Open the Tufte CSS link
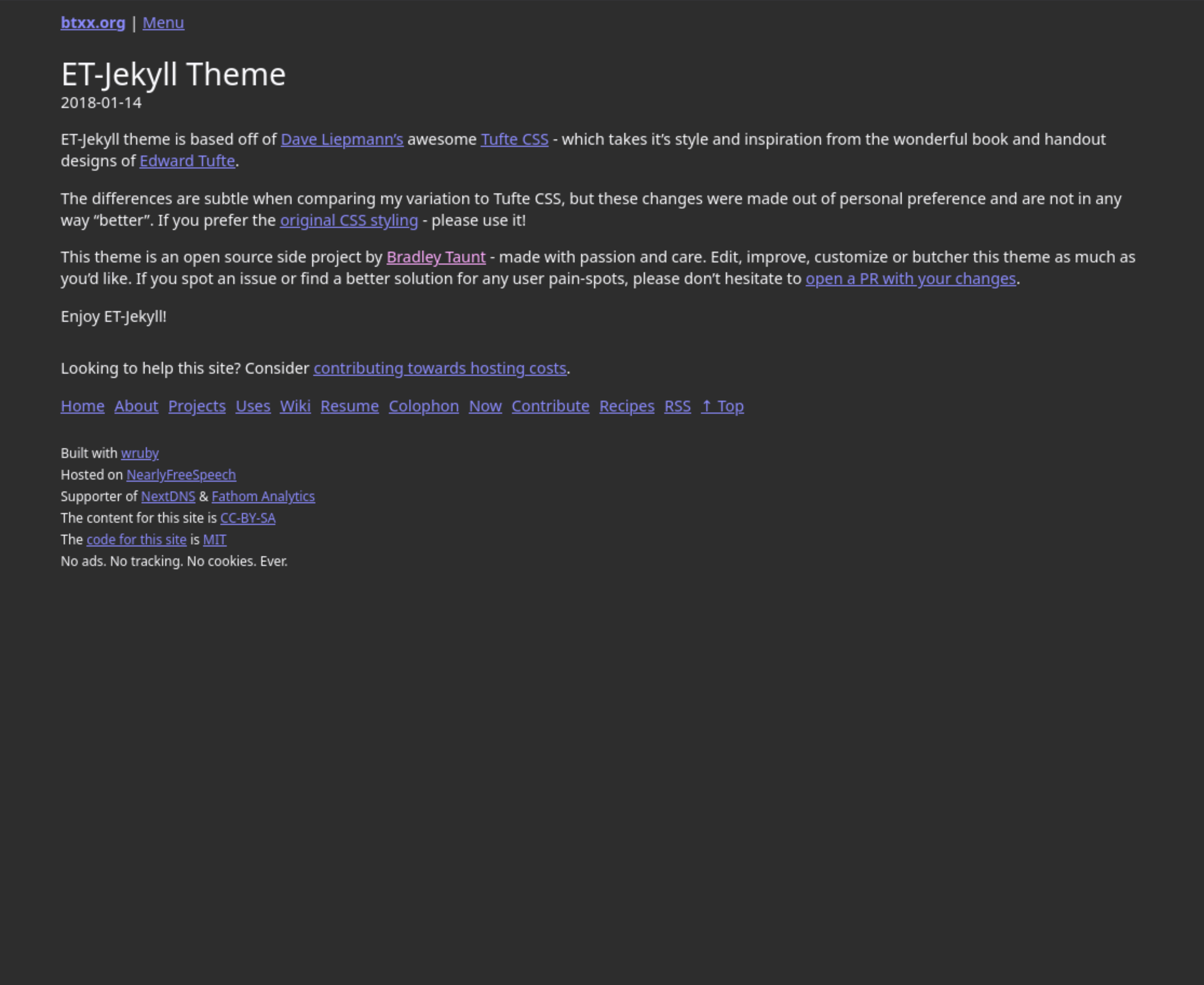Viewport: 1204px width, 985px height. pyautogui.click(x=514, y=140)
